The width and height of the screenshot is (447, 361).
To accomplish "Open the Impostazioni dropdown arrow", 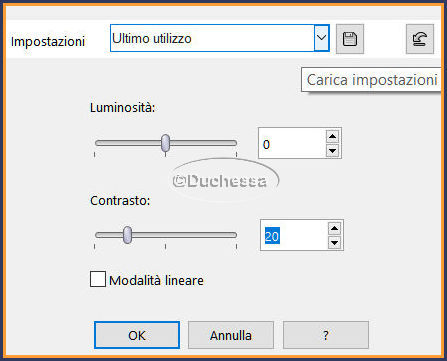I will point(321,38).
